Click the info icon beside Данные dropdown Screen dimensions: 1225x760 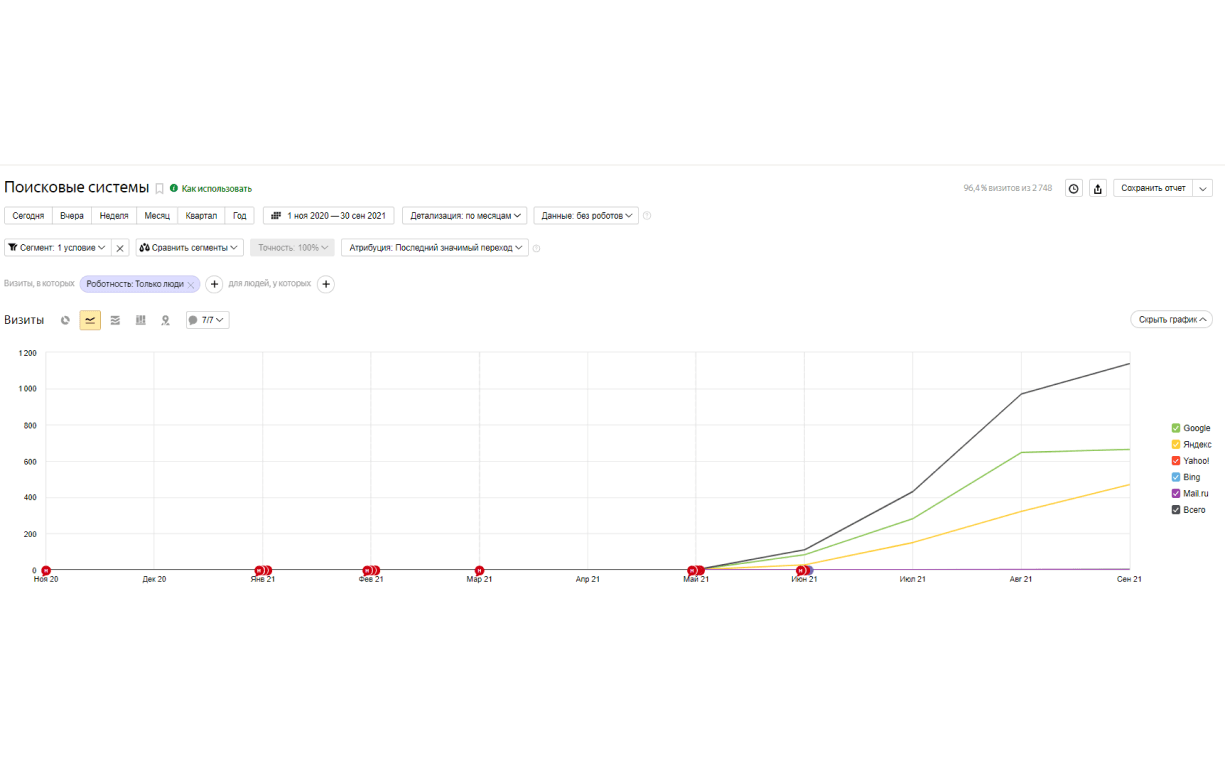click(647, 216)
